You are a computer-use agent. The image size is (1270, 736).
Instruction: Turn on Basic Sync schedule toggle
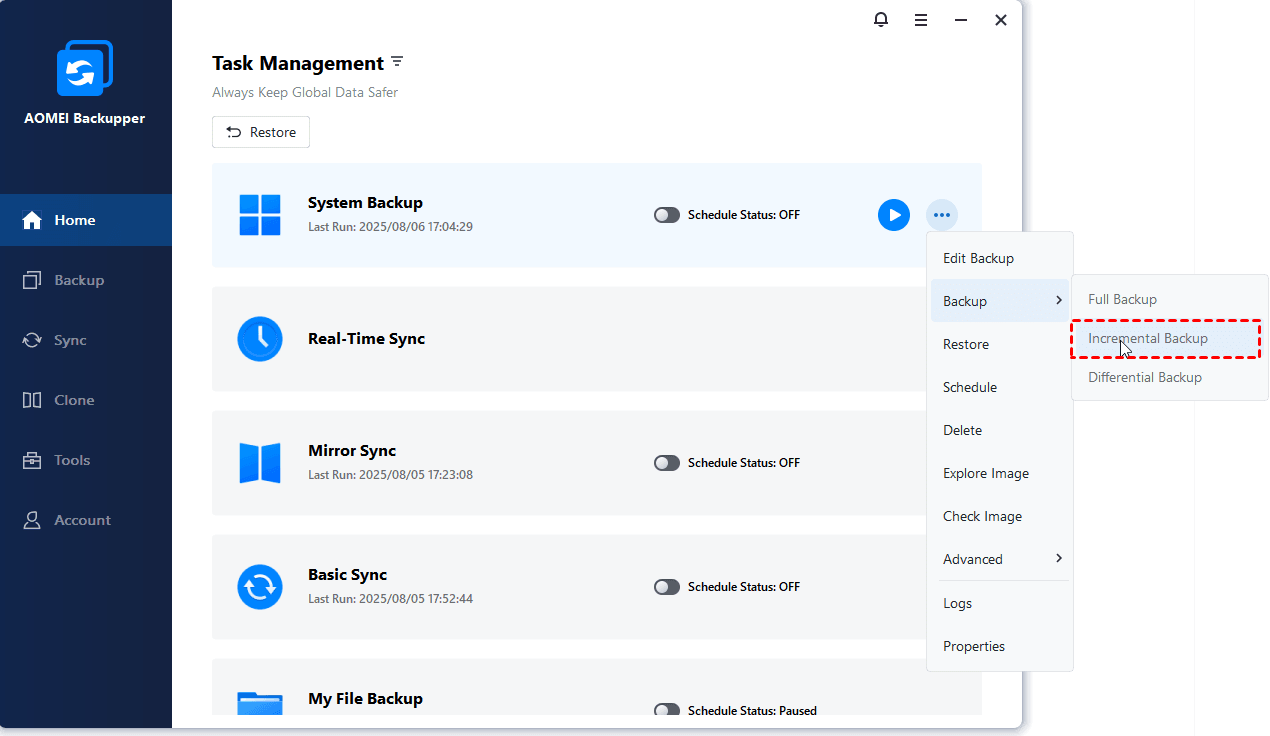667,587
